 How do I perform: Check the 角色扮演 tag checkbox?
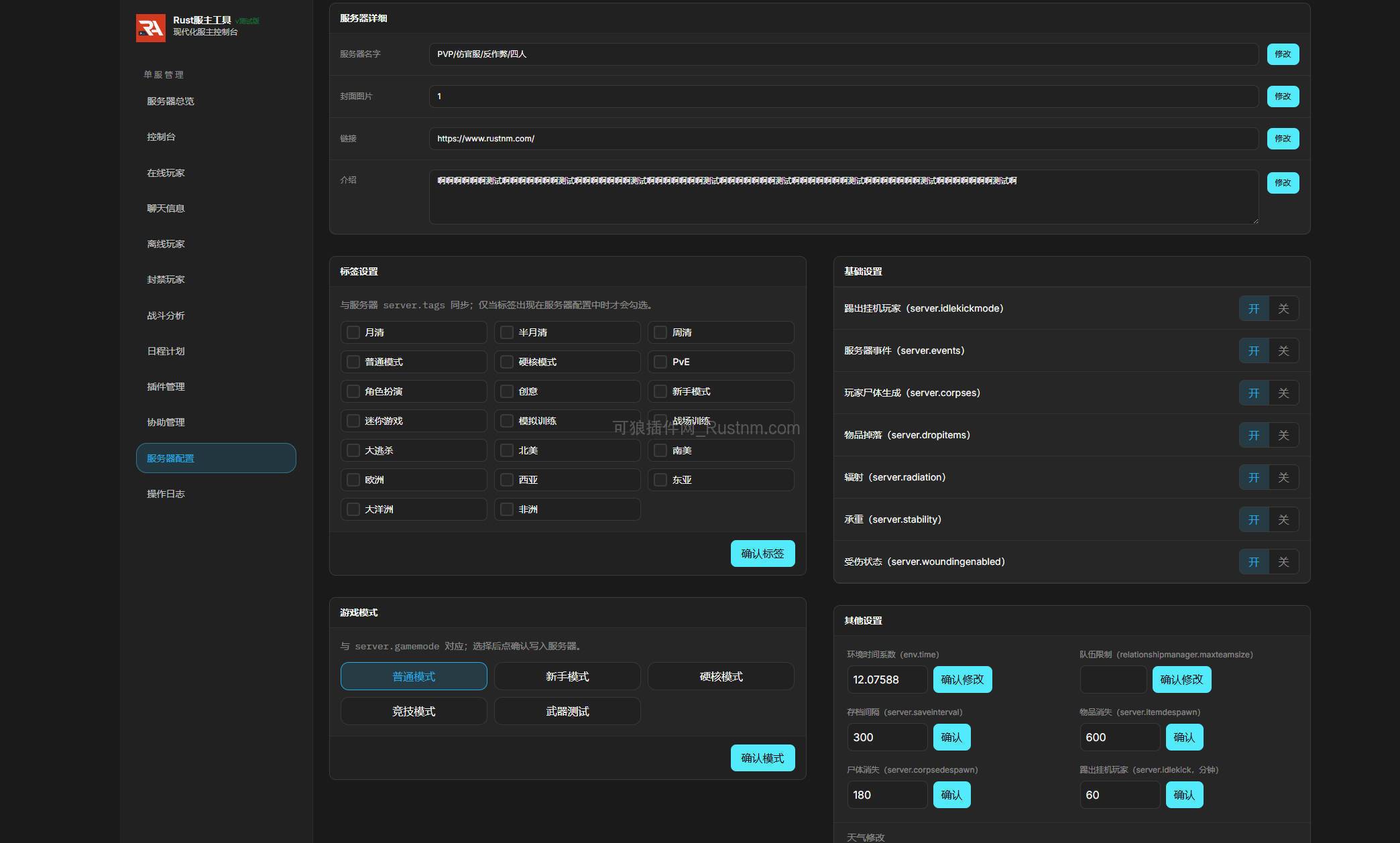click(x=353, y=391)
